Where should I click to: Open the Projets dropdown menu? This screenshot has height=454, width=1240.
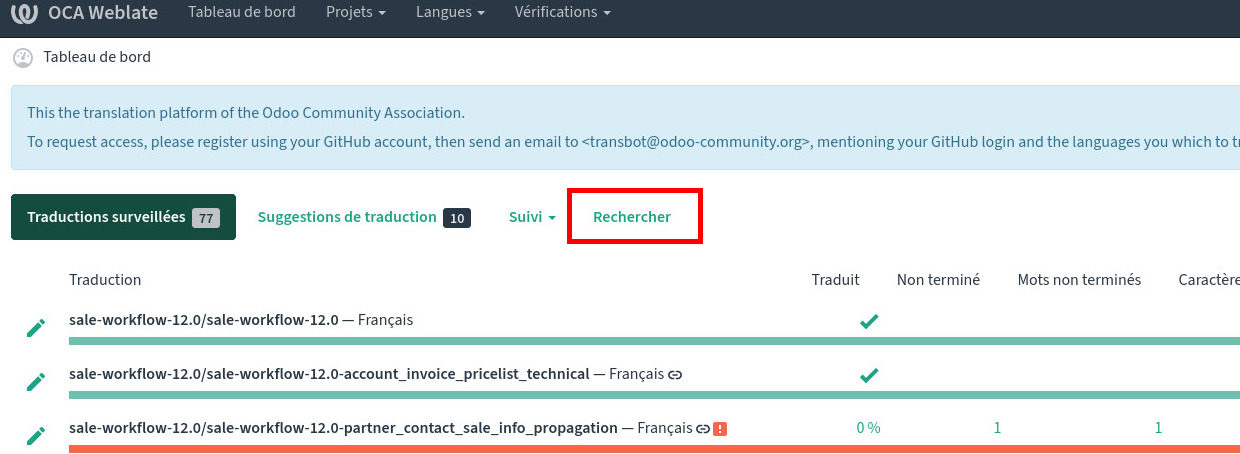[x=356, y=13]
